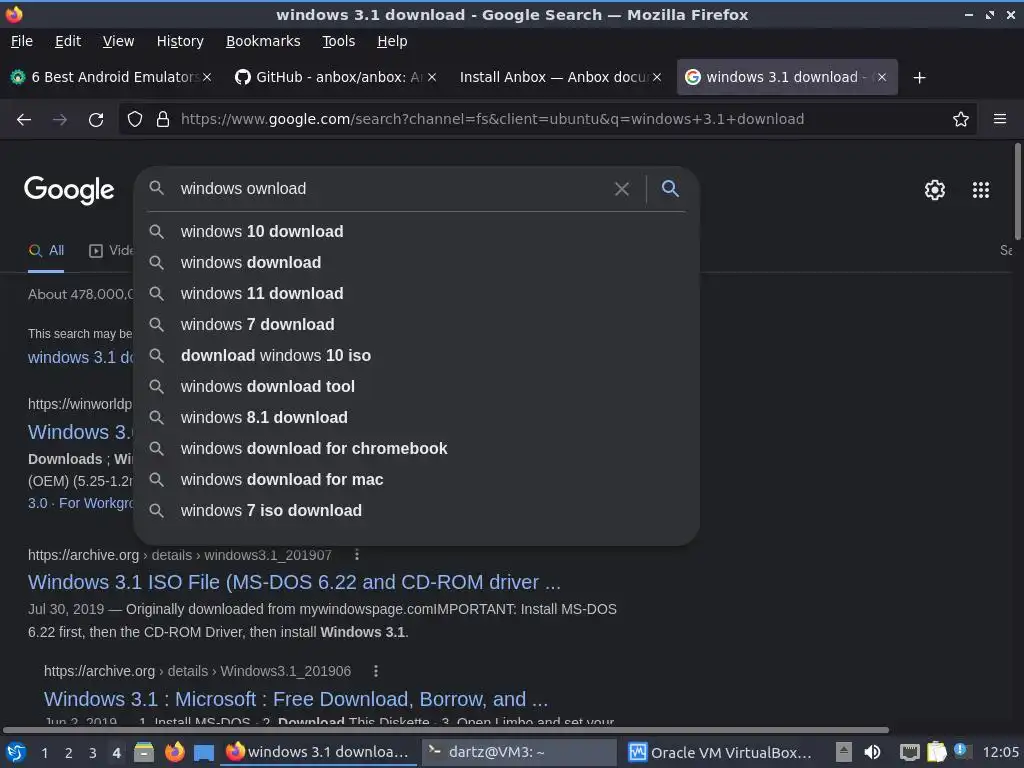Open the removable media tray icon
Image resolution: width=1024 pixels, height=768 pixels.
click(x=844, y=752)
